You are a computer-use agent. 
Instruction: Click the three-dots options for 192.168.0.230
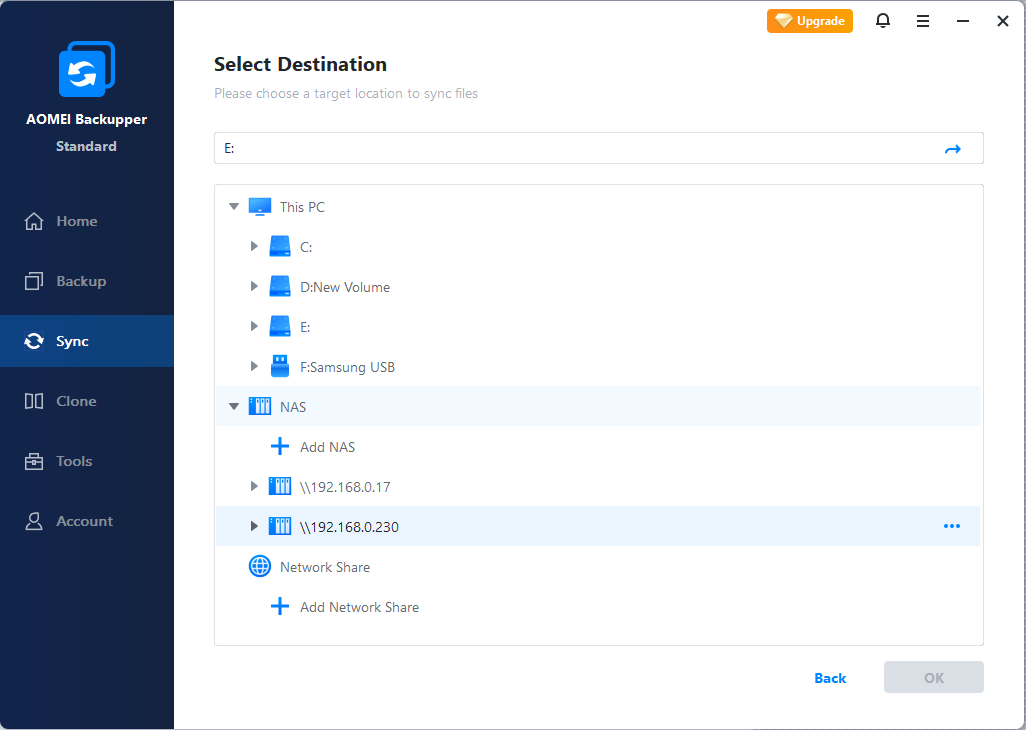click(x=952, y=526)
